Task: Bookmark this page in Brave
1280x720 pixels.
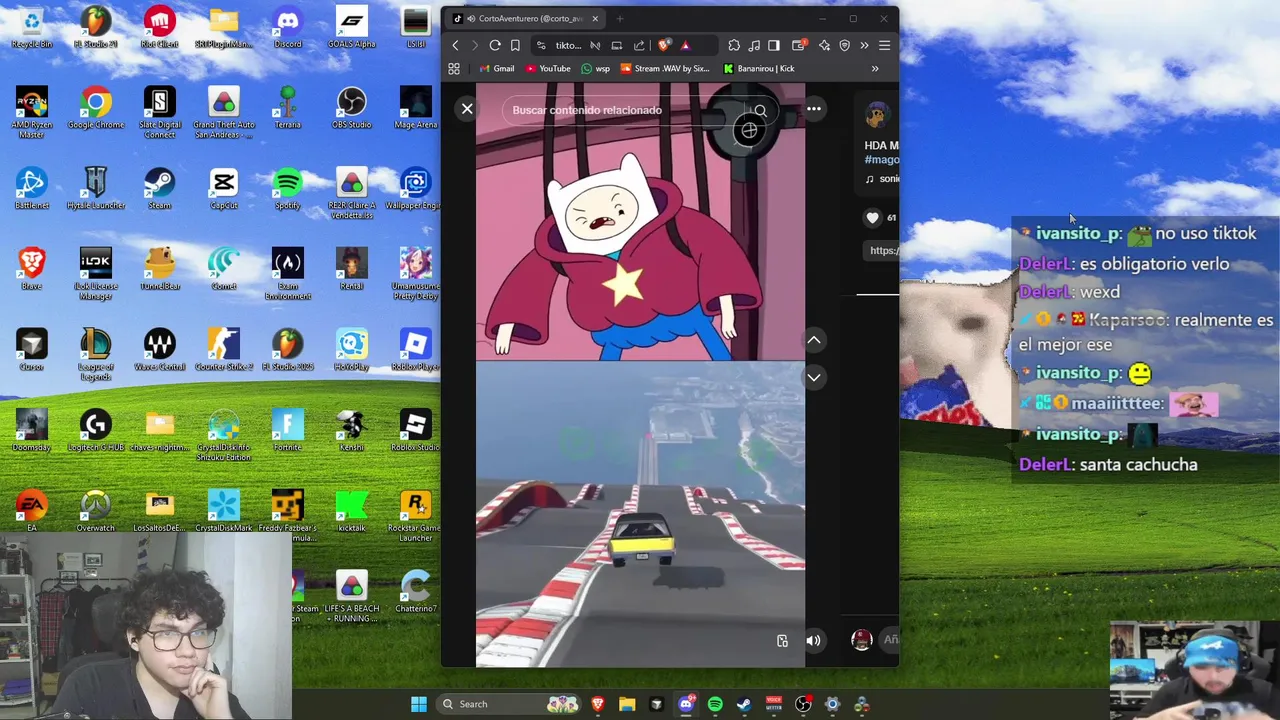Action: point(515,45)
